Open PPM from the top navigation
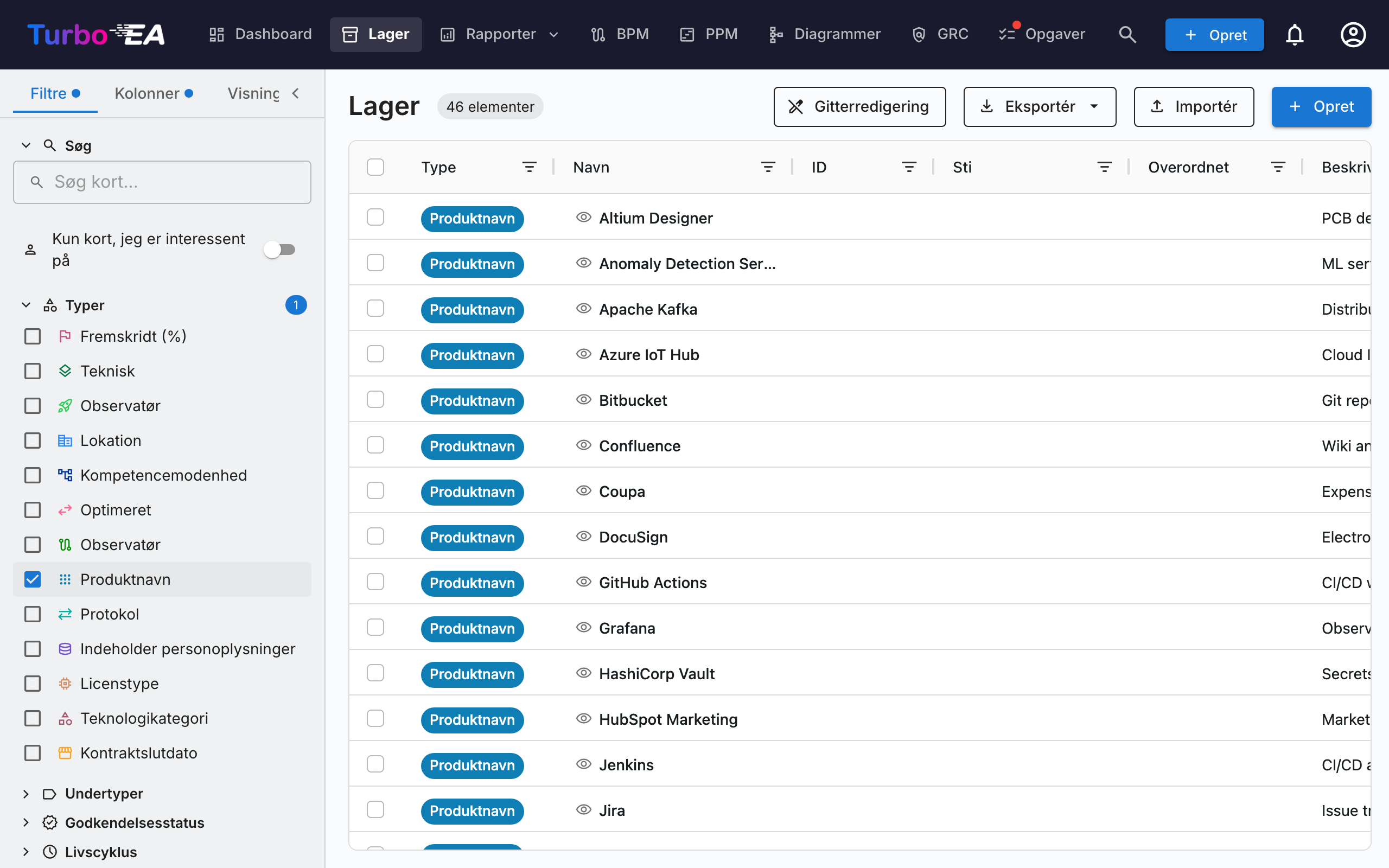The height and width of the screenshot is (868, 1389). click(709, 34)
